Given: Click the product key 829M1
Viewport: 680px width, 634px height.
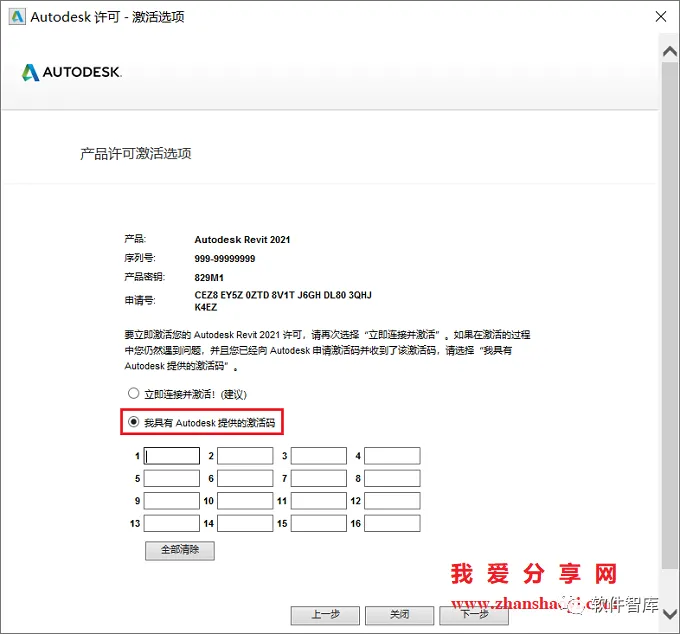Looking at the screenshot, I should pyautogui.click(x=209, y=278).
